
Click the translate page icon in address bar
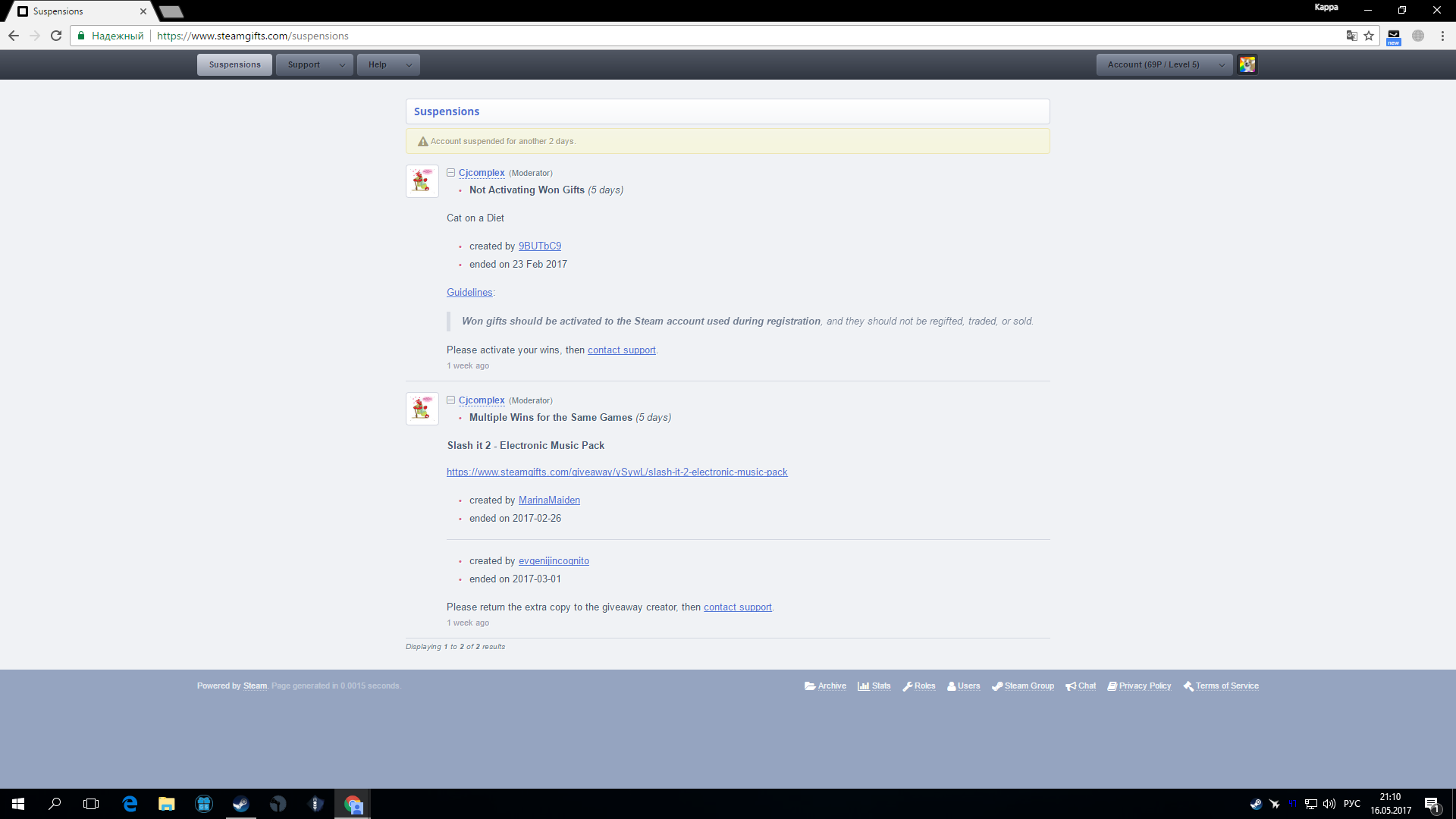1351,36
